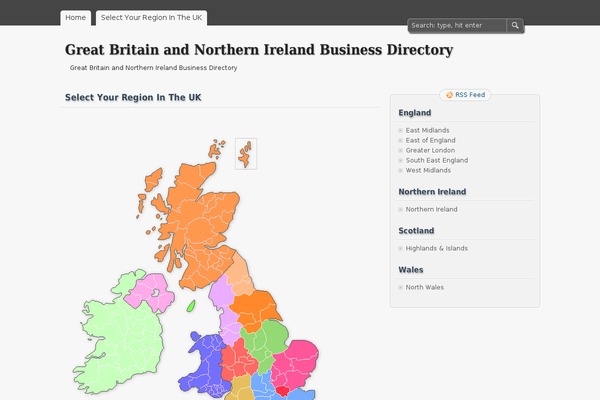Open the North Wales link
Image resolution: width=600 pixels, height=400 pixels.
[x=425, y=287]
